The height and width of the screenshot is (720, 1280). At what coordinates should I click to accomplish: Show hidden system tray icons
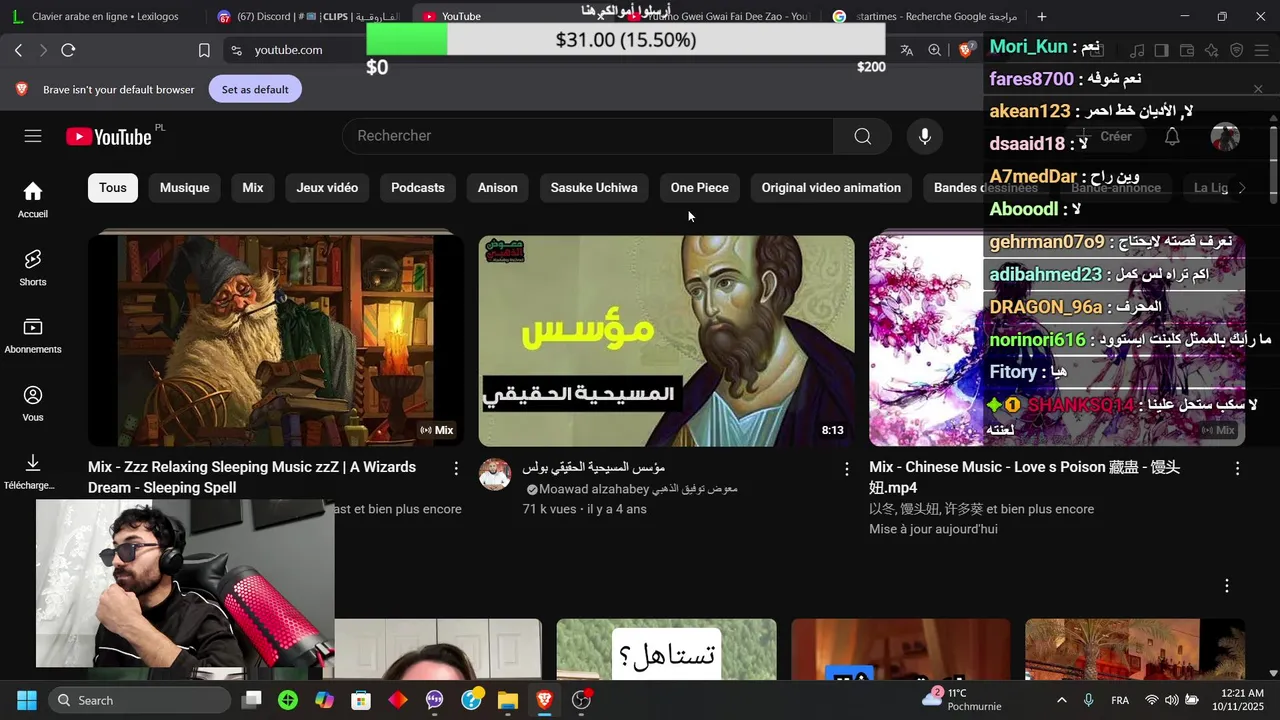point(1061,700)
